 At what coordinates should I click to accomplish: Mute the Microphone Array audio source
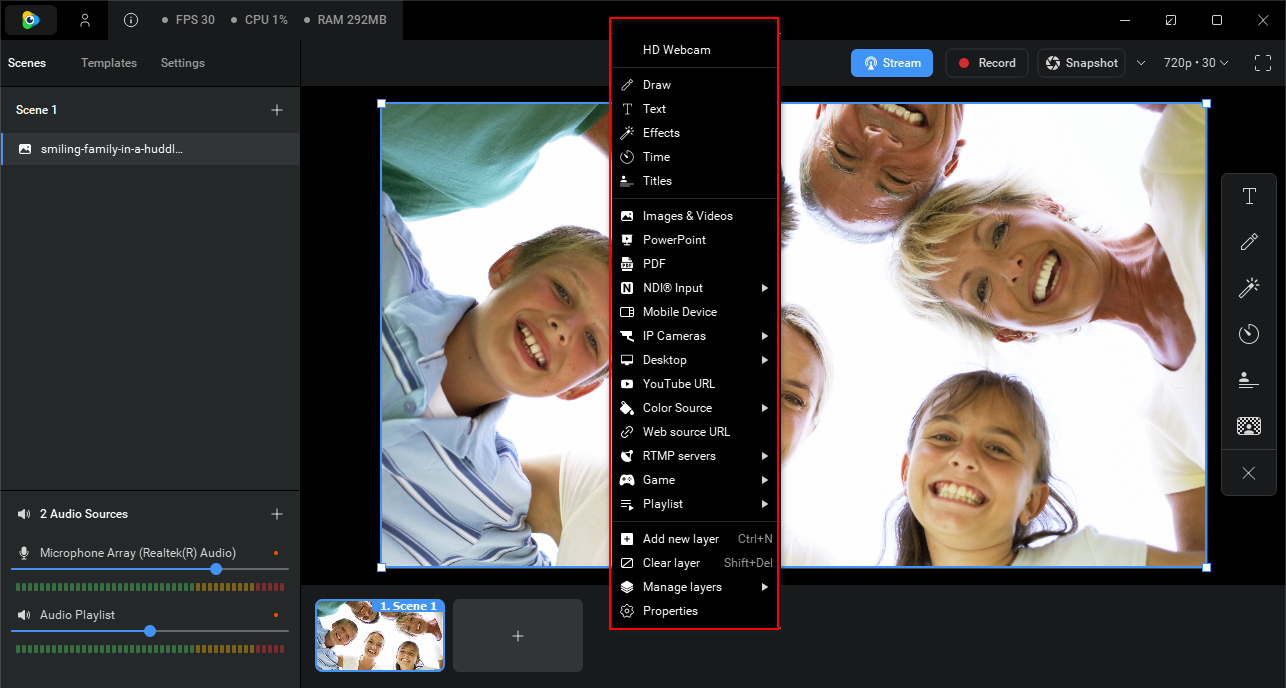point(24,553)
